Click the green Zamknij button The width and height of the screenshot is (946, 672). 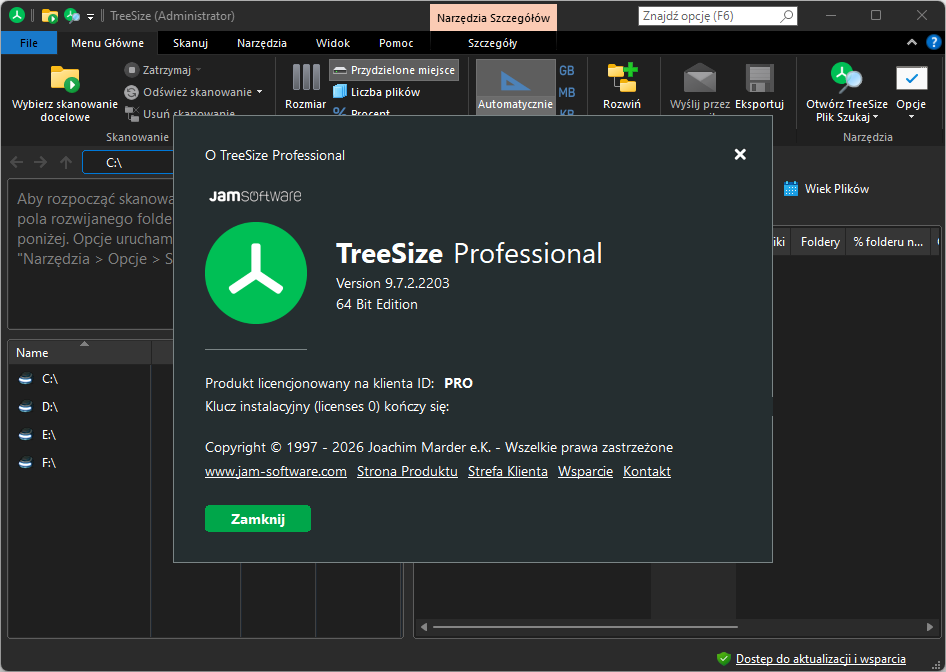click(x=258, y=519)
